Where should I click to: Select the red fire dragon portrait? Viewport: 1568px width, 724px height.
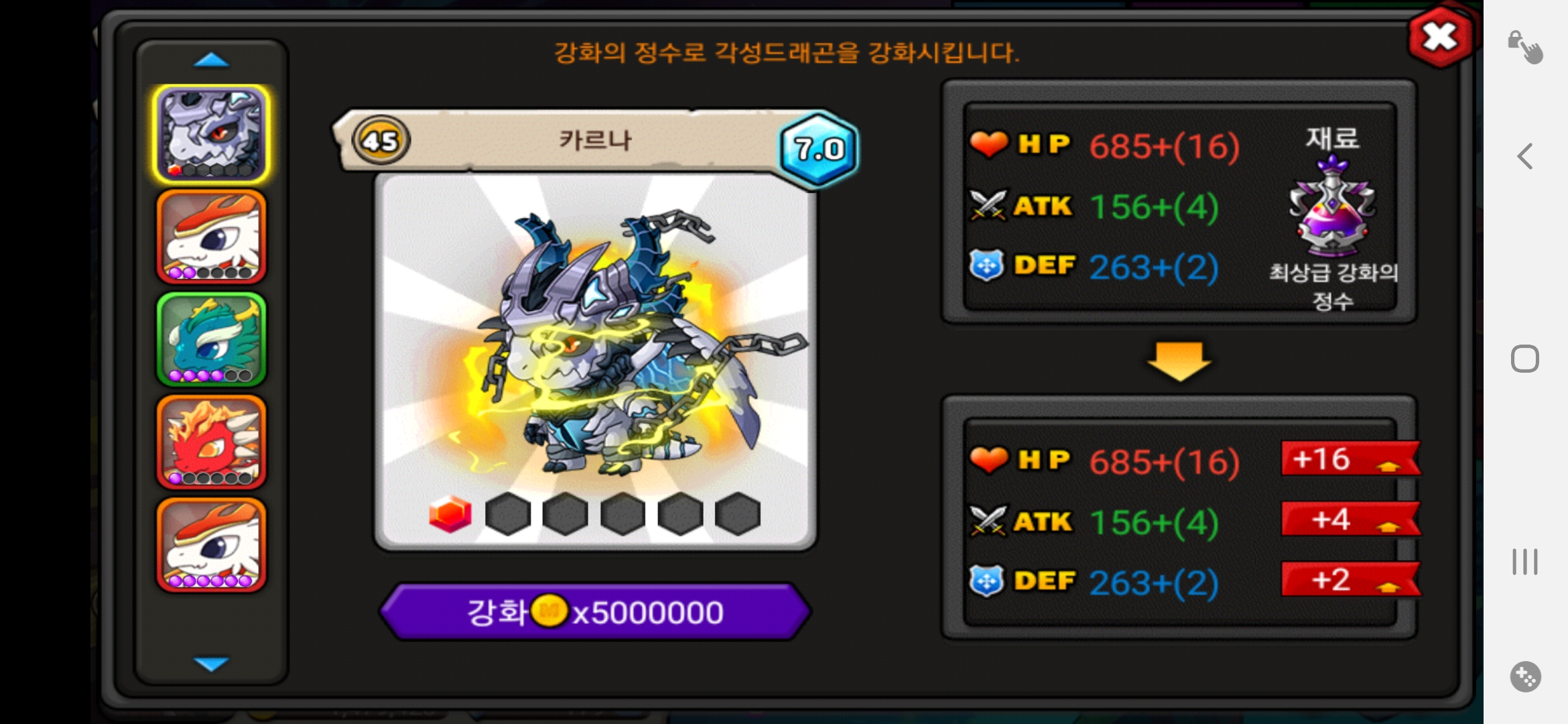click(211, 442)
